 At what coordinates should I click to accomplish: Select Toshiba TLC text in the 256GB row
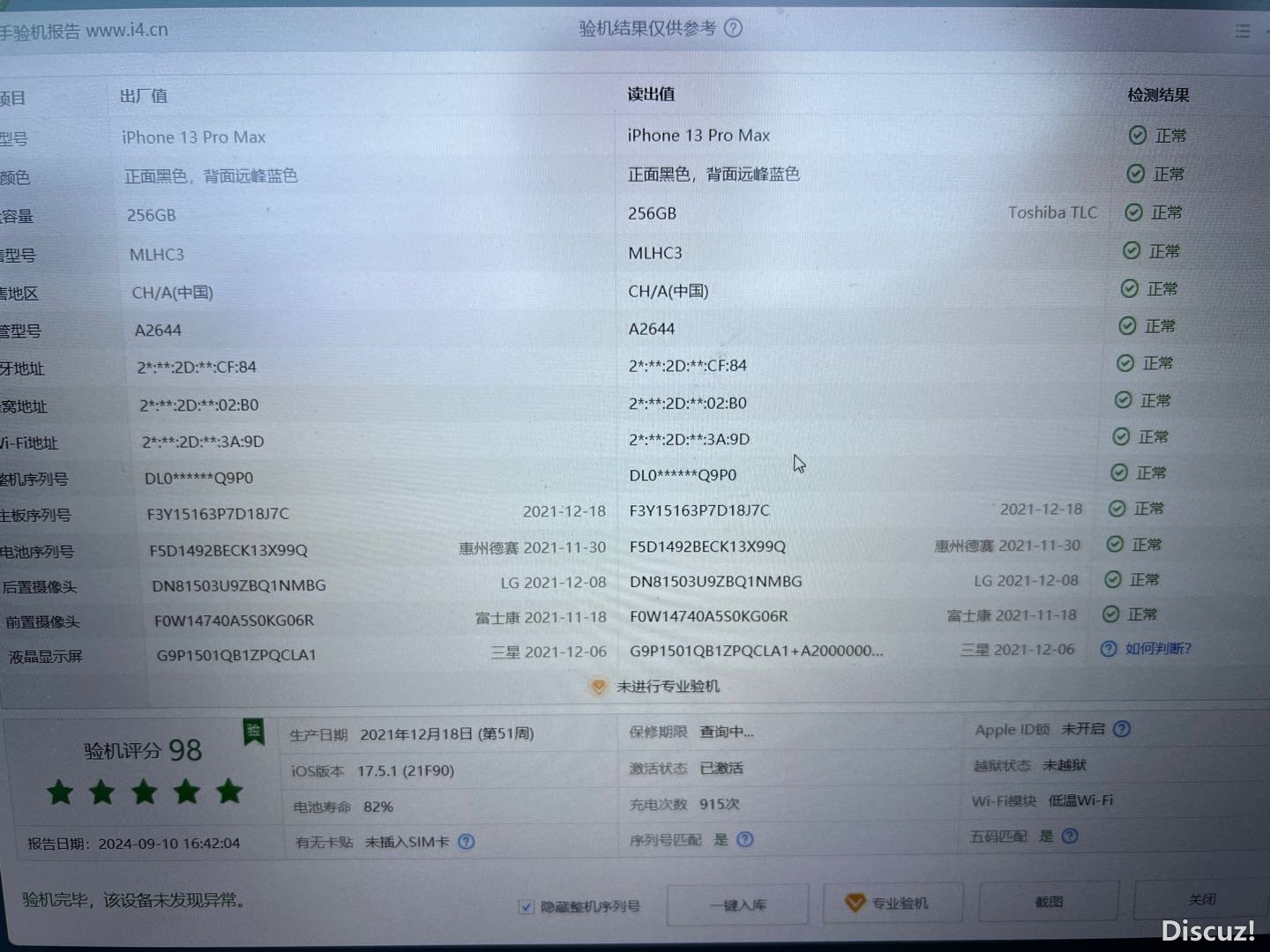[1053, 212]
